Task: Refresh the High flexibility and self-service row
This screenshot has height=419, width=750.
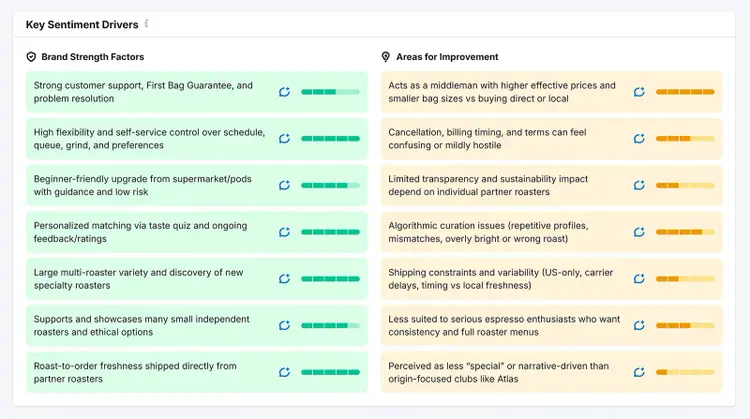Action: pyautogui.click(x=285, y=139)
